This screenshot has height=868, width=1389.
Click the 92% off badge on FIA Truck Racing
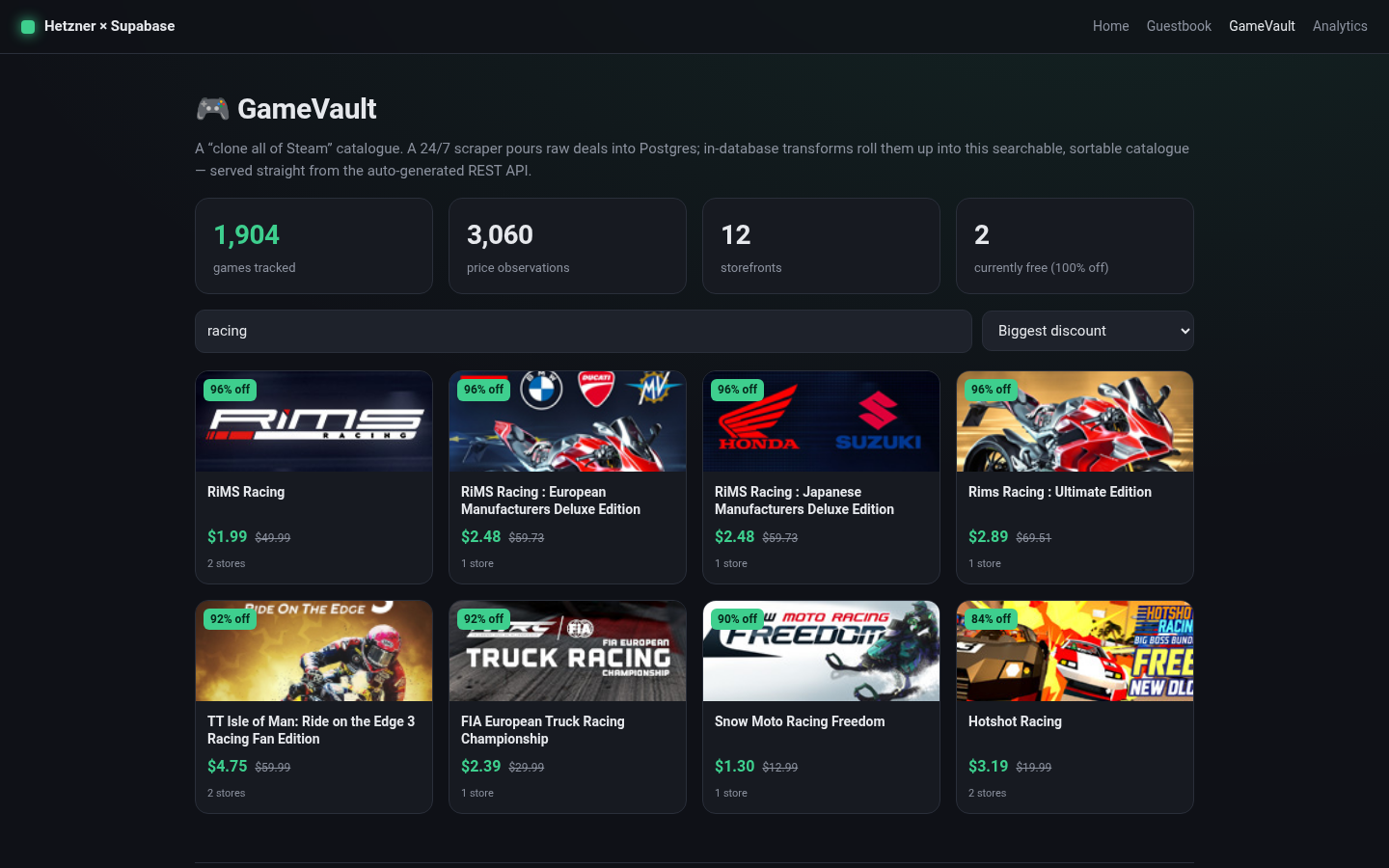click(483, 619)
